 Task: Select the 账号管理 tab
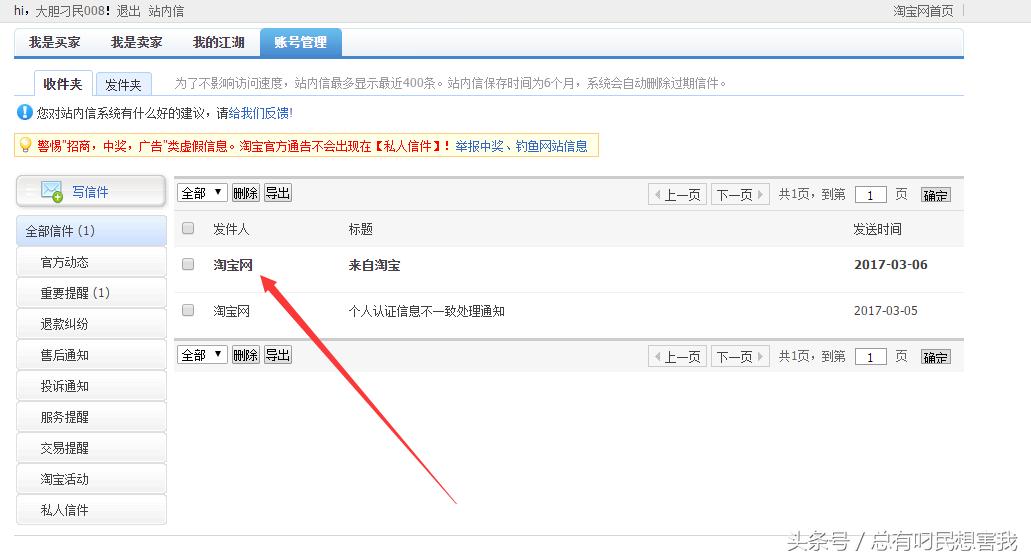click(300, 42)
